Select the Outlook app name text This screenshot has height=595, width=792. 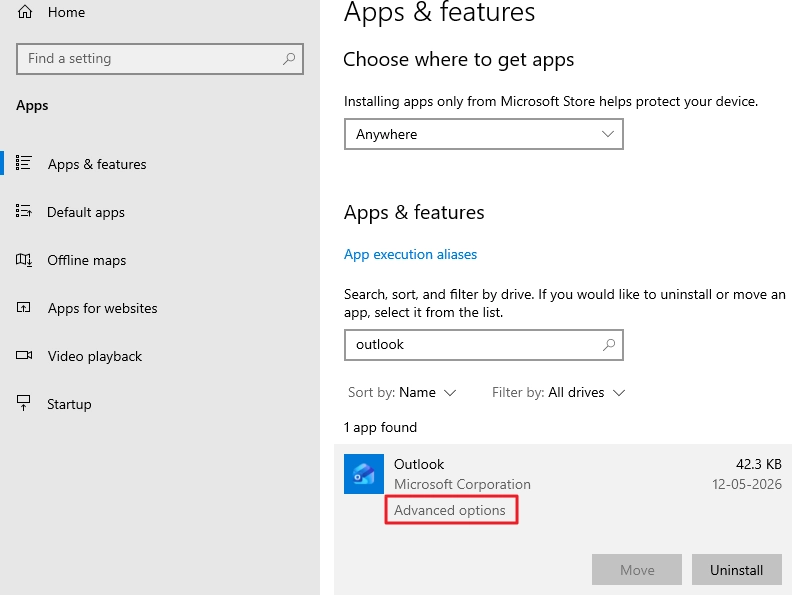419,464
